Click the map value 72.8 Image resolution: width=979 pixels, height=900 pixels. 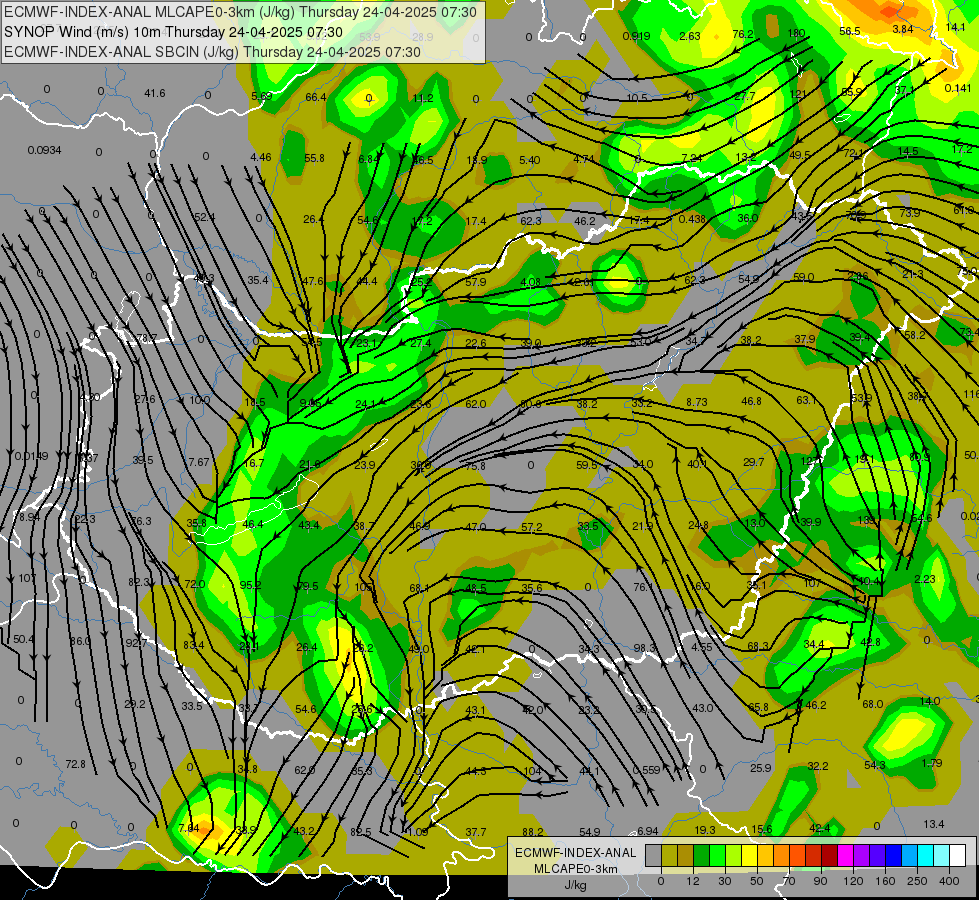point(76,764)
